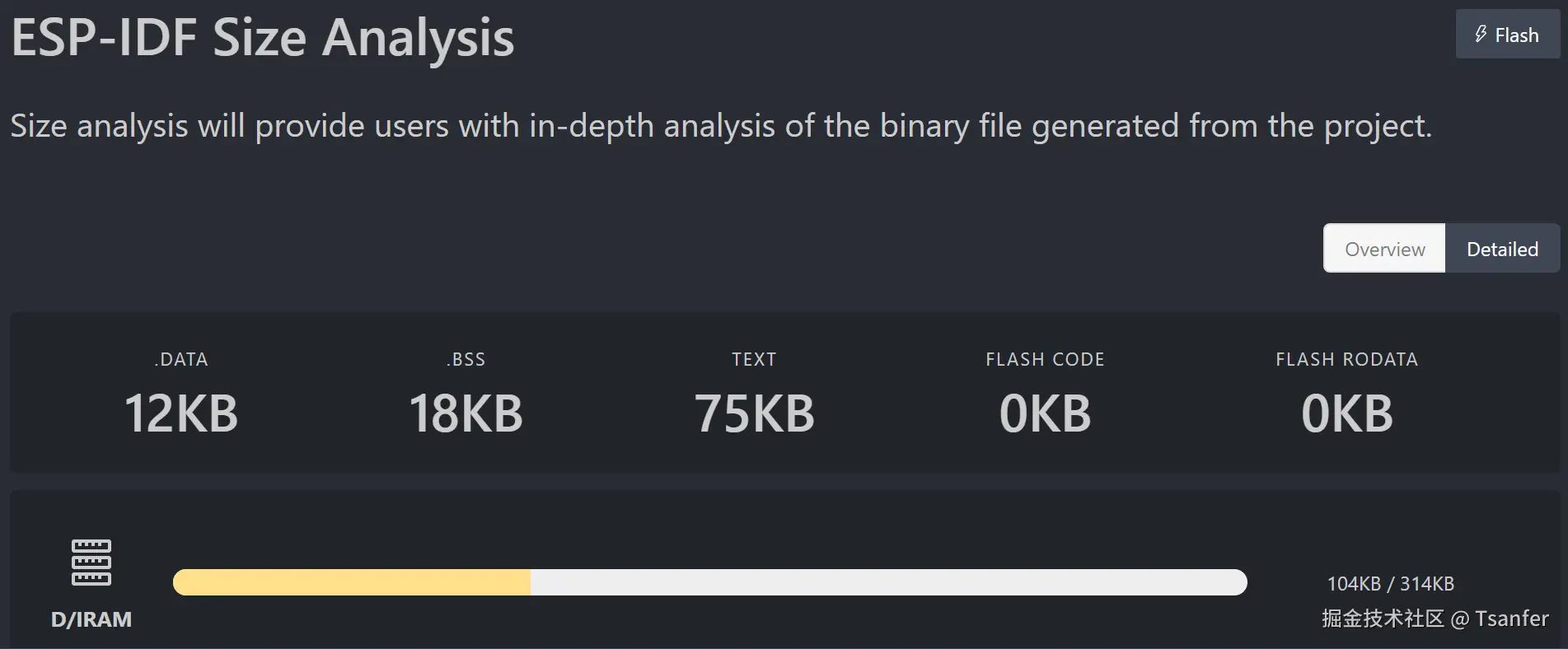Click the FLASH CODE header label
This screenshot has width=1568, height=649.
pos(1045,359)
